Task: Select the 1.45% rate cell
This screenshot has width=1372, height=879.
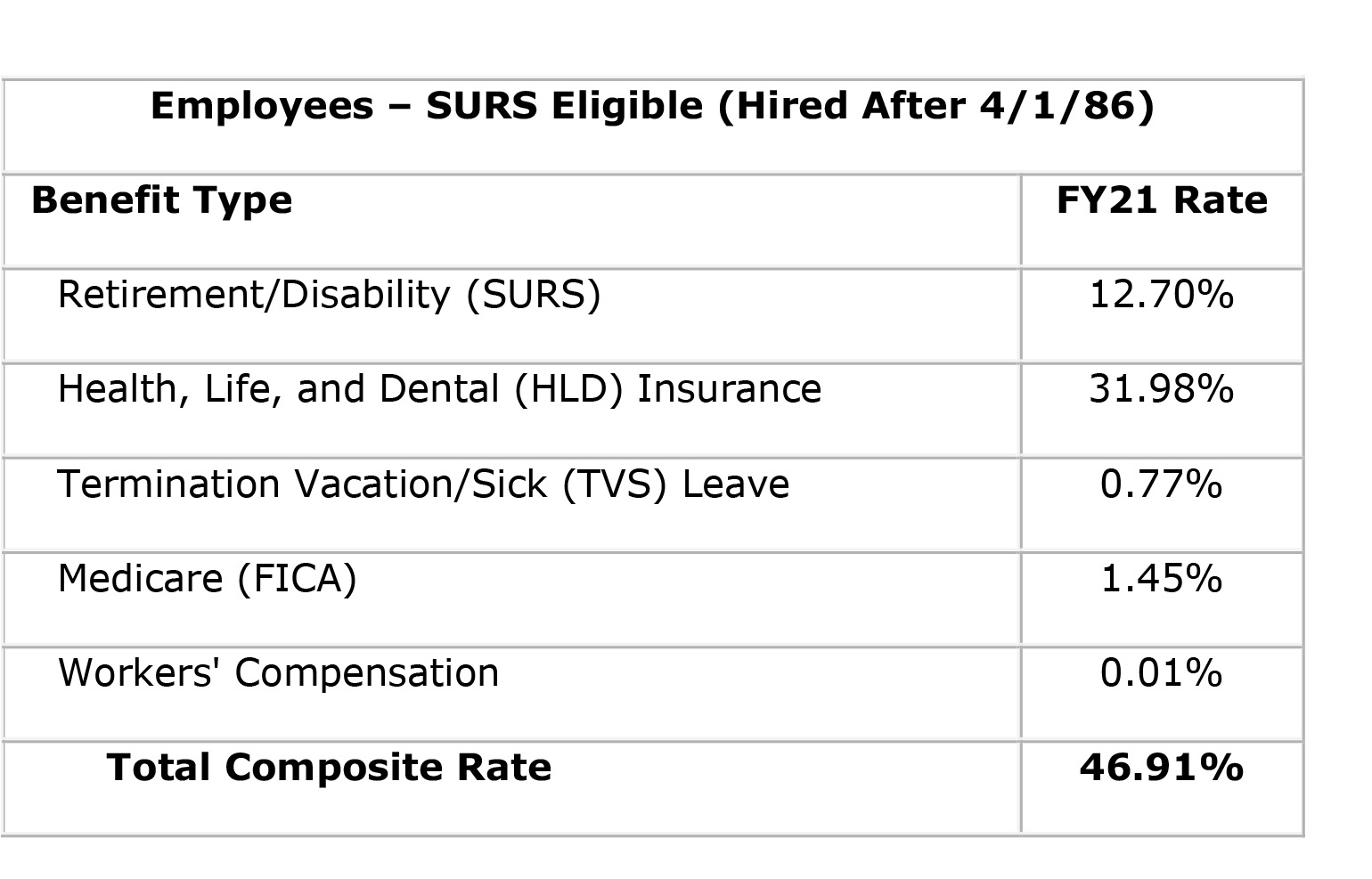Action: 1162,579
